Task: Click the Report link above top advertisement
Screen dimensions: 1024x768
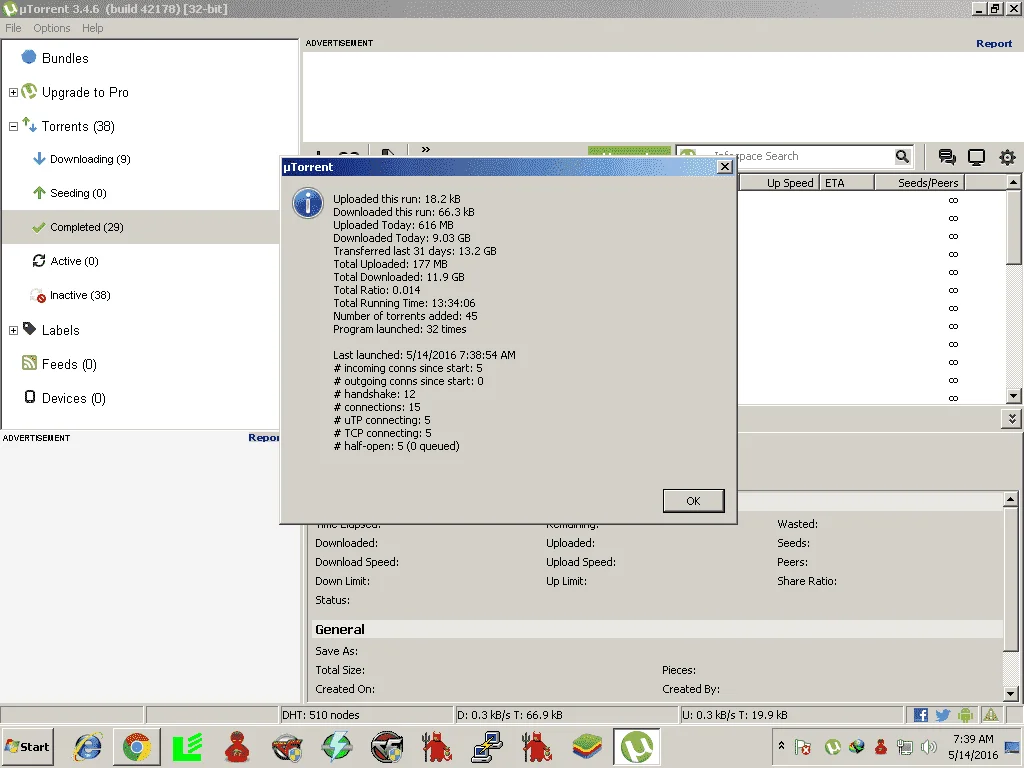Action: [x=993, y=44]
